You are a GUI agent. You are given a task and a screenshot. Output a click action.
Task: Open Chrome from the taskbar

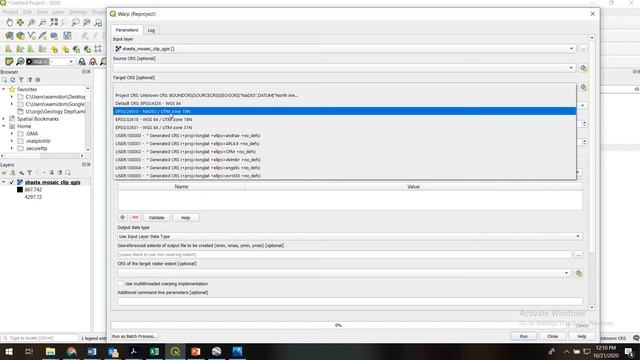tap(71, 351)
